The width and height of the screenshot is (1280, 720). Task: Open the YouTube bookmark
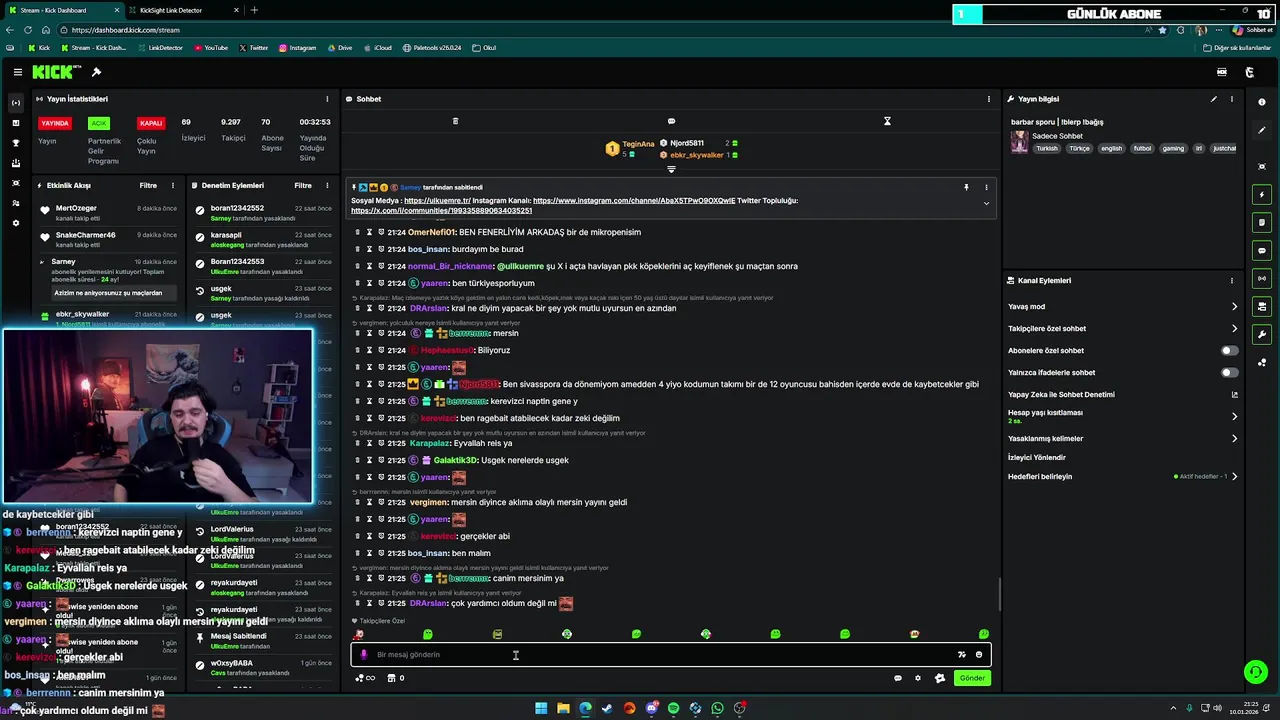point(211,48)
